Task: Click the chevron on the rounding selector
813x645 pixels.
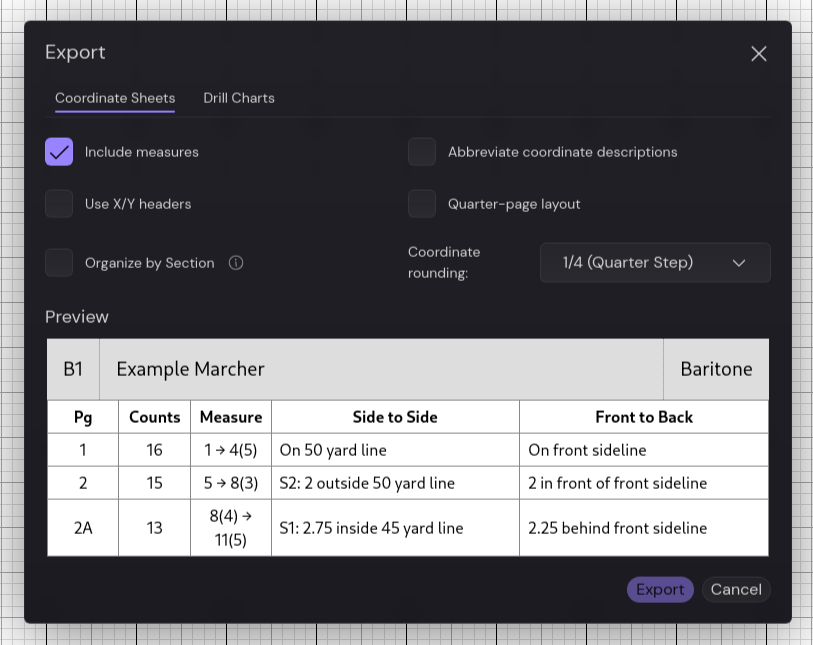Action: tap(739, 263)
